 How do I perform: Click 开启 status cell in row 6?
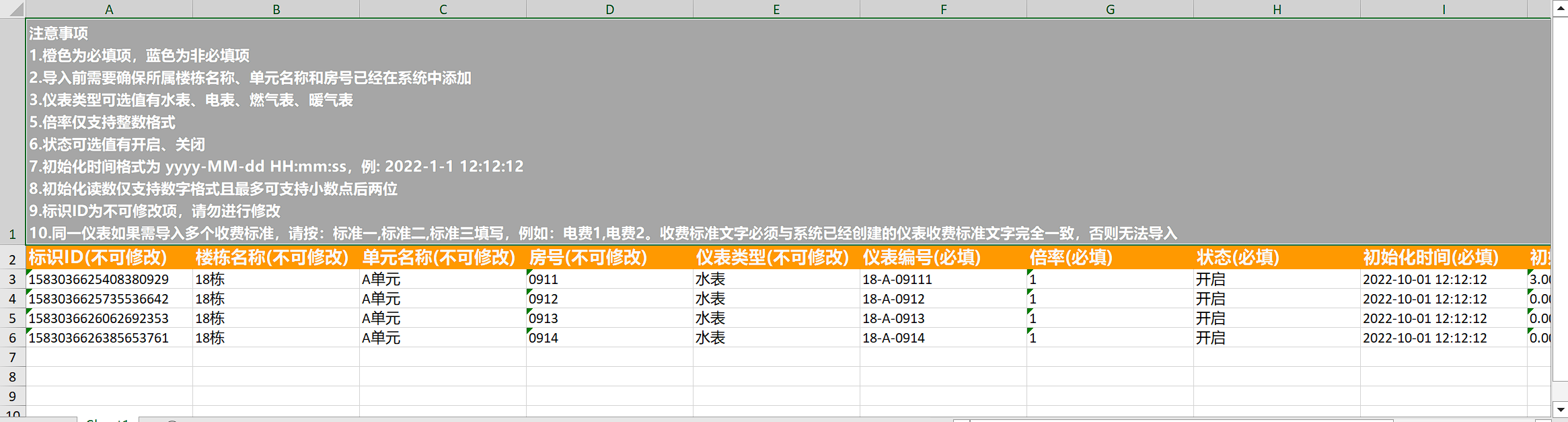[1277, 338]
